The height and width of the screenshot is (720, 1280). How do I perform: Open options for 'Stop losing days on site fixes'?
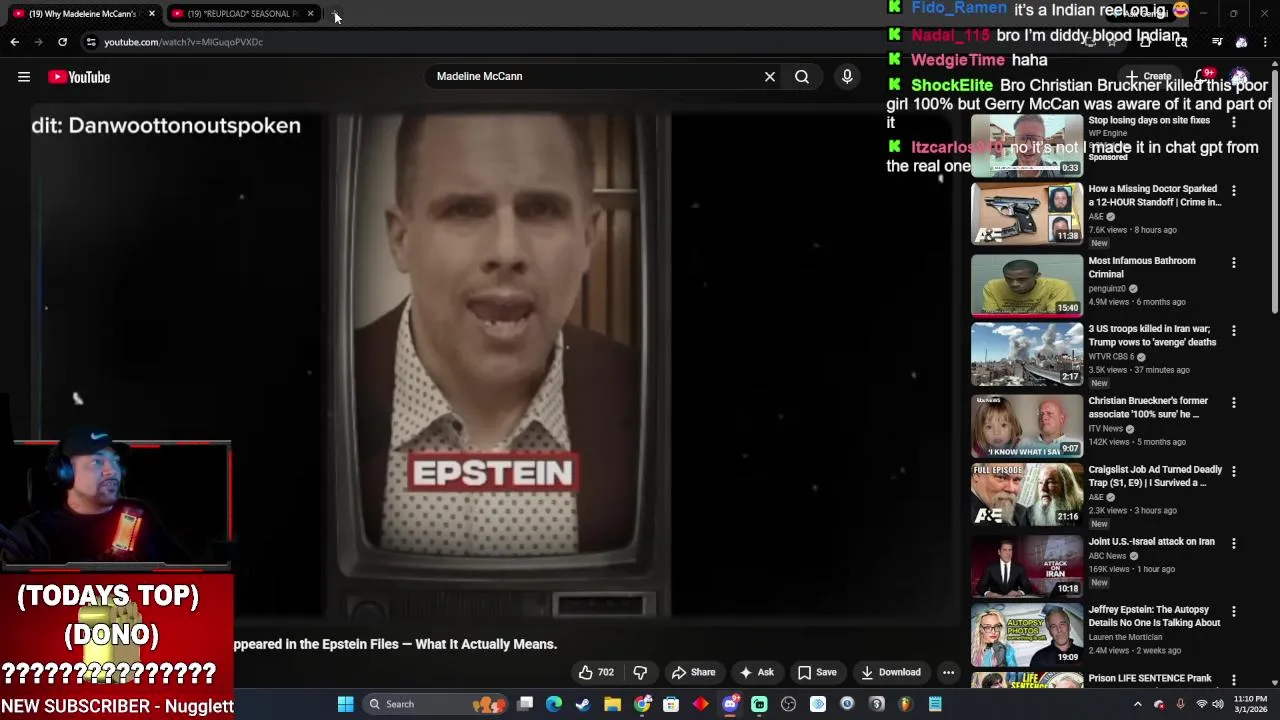pyautogui.click(x=1234, y=122)
